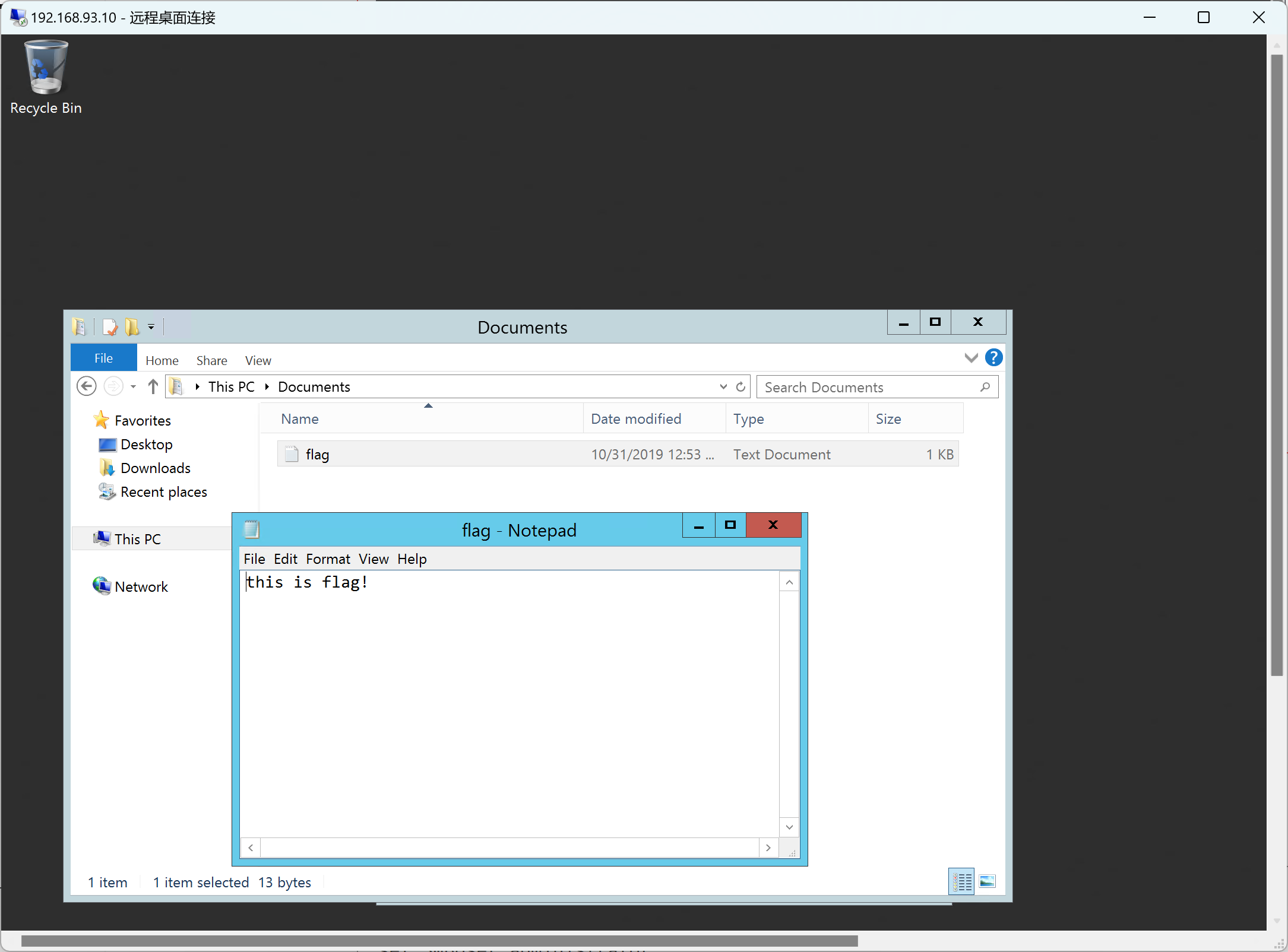Click Notepad's vertical scroll down arrow
This screenshot has height=952, width=1288.
[x=789, y=827]
